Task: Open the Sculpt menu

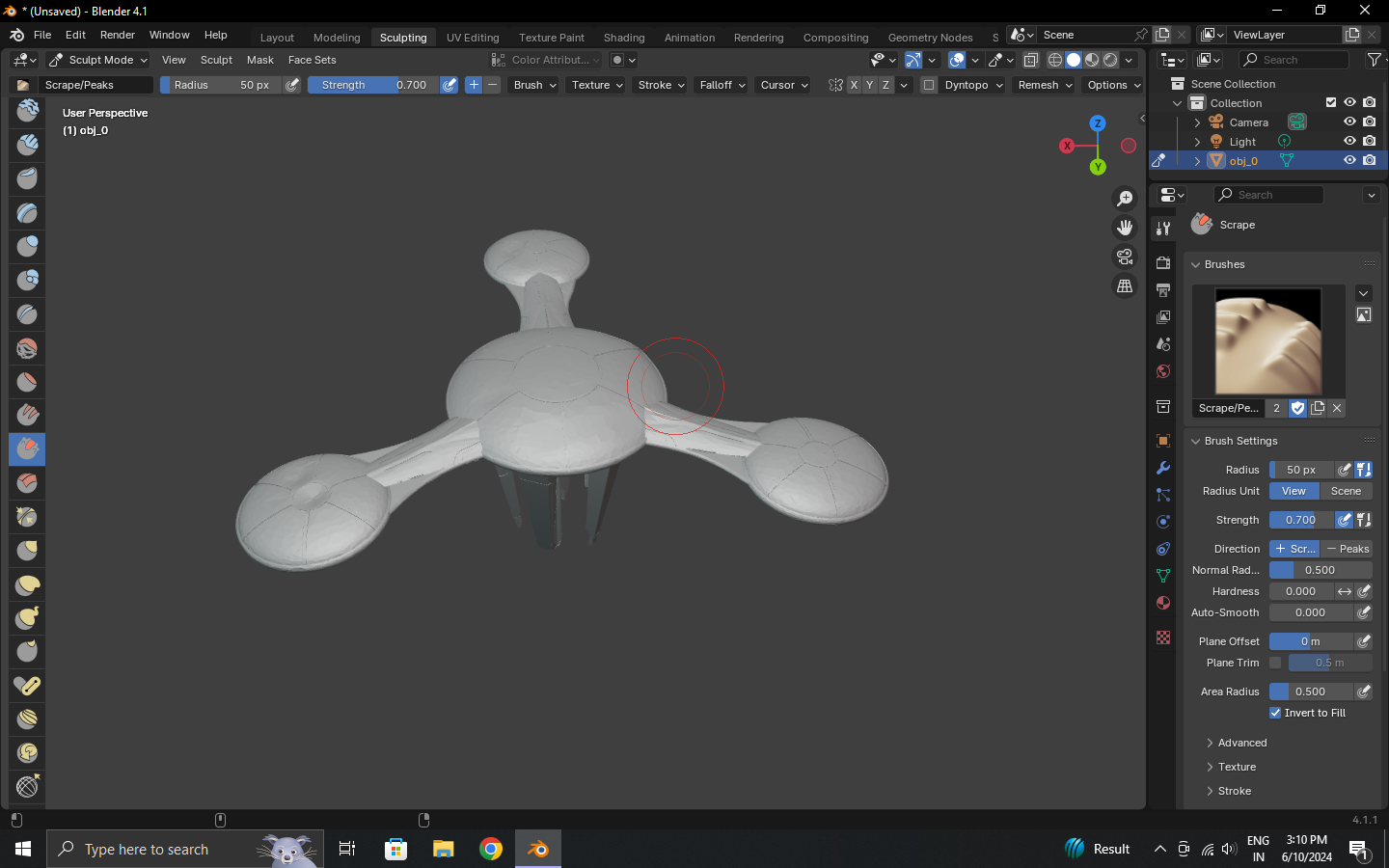Action: tap(216, 59)
